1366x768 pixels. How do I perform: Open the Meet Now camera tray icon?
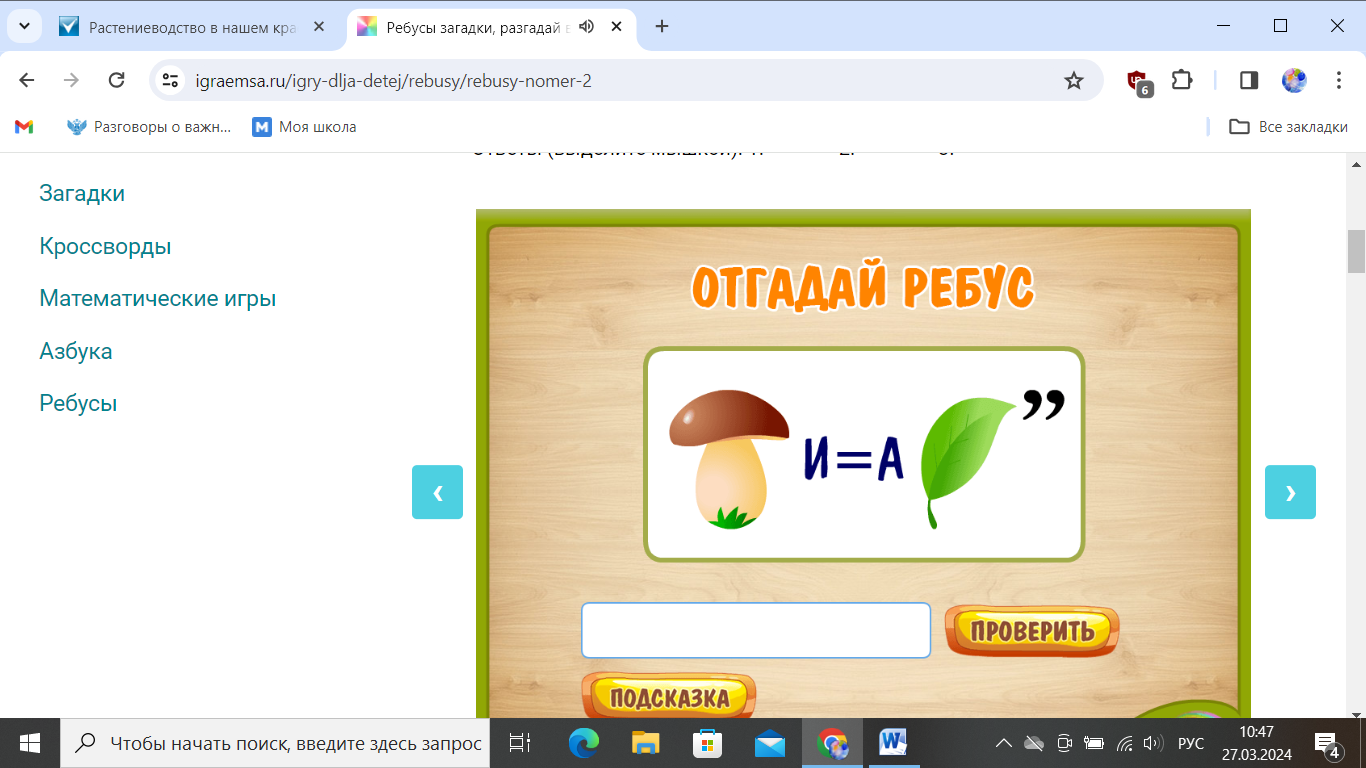[1065, 743]
